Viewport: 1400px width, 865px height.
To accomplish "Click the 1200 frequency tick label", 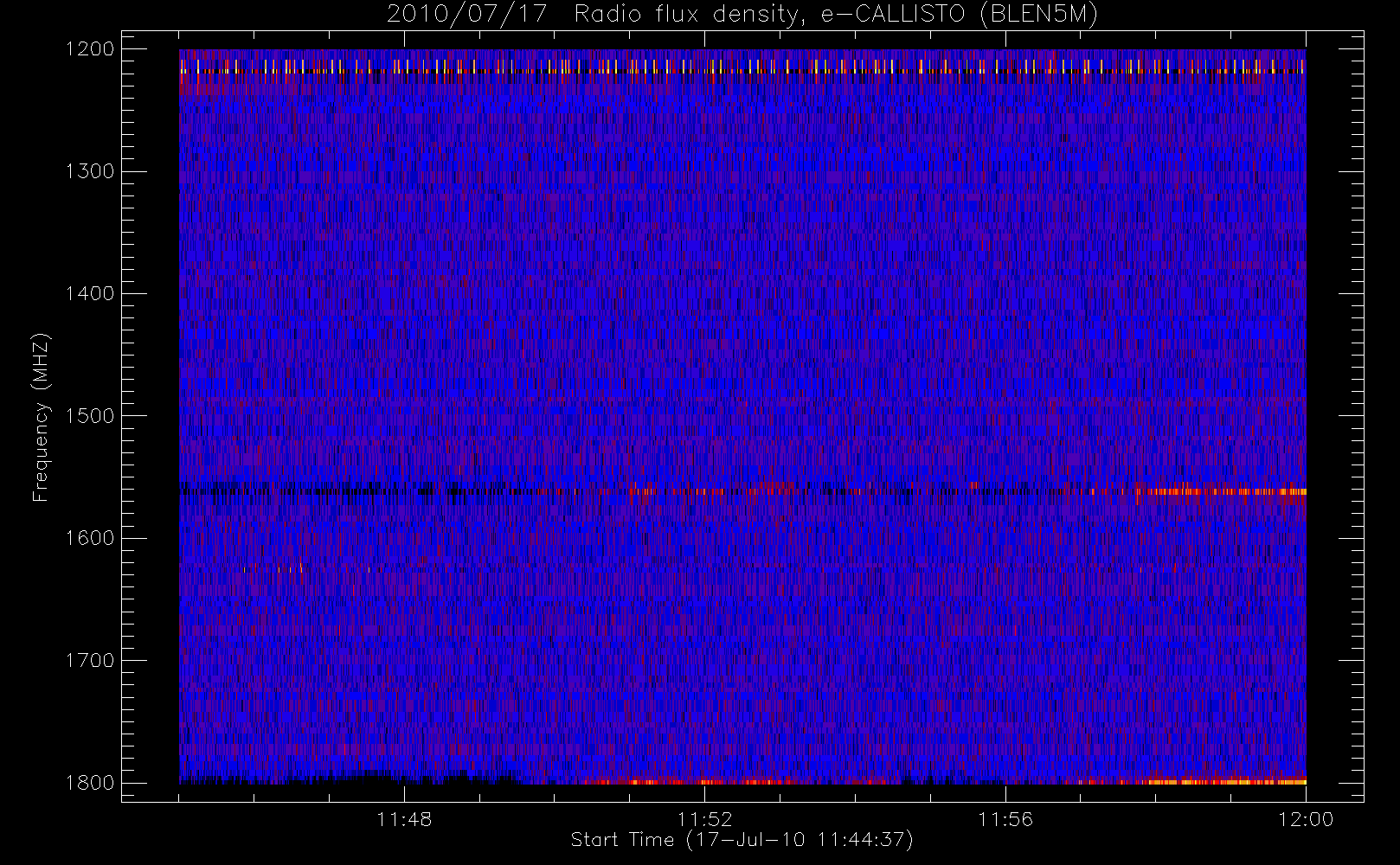I will click(90, 49).
